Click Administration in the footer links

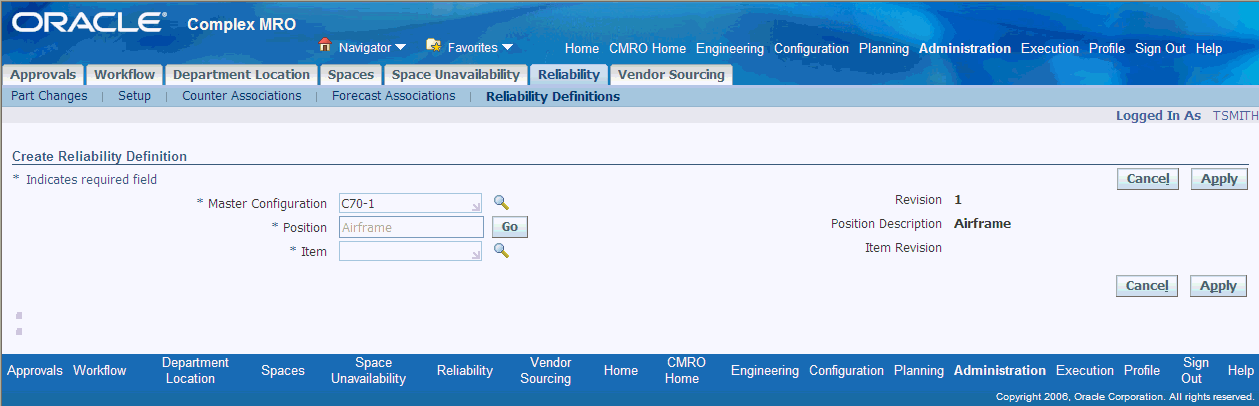(x=1000, y=371)
